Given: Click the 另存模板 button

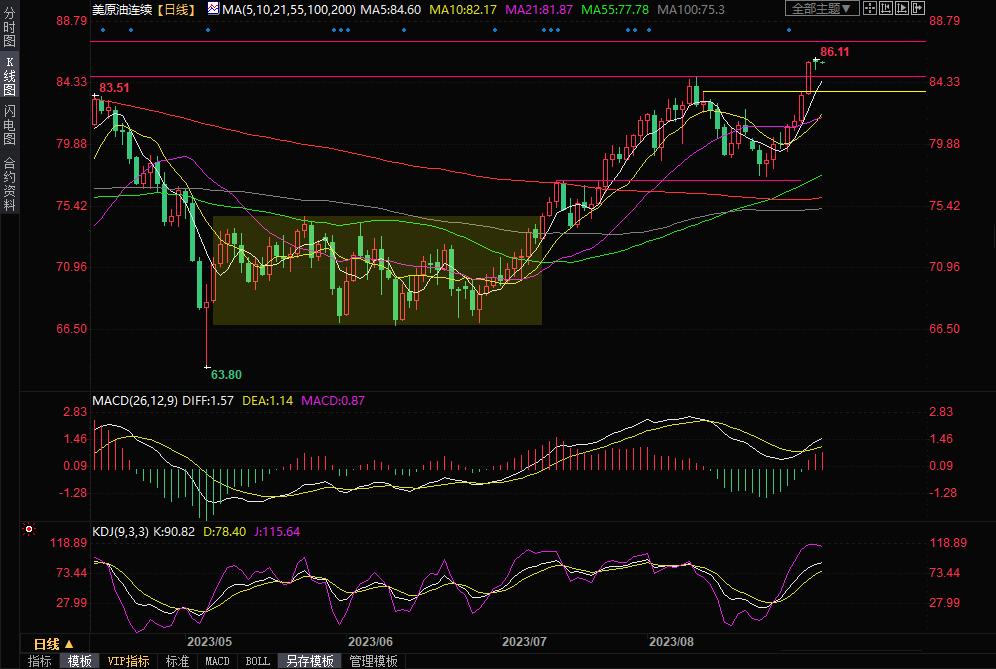Looking at the screenshot, I should pos(309,661).
